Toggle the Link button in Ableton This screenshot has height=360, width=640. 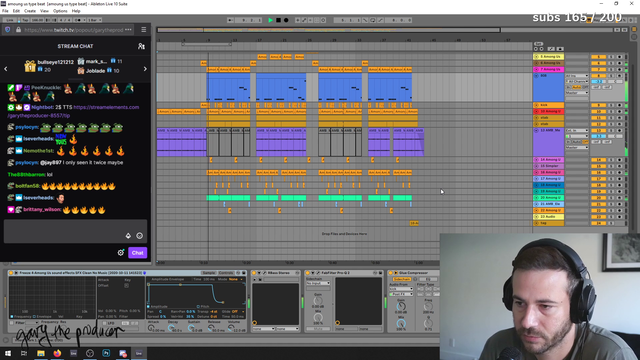[x=9, y=20]
